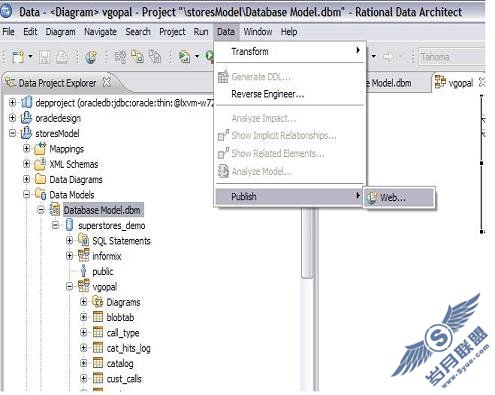Screen dimensions: 495x395
Task: Click the Paste toolbar icon
Action: (155, 57)
